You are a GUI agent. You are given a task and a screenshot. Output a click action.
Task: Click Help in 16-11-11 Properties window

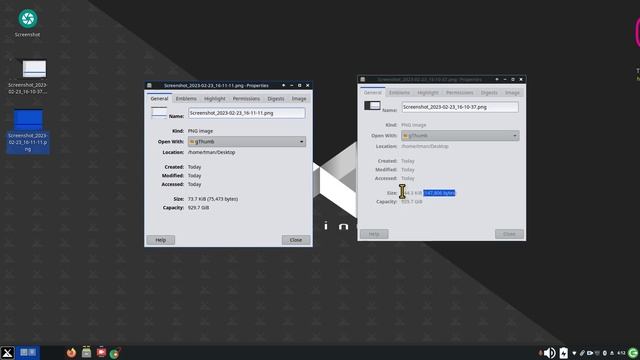pyautogui.click(x=161, y=240)
